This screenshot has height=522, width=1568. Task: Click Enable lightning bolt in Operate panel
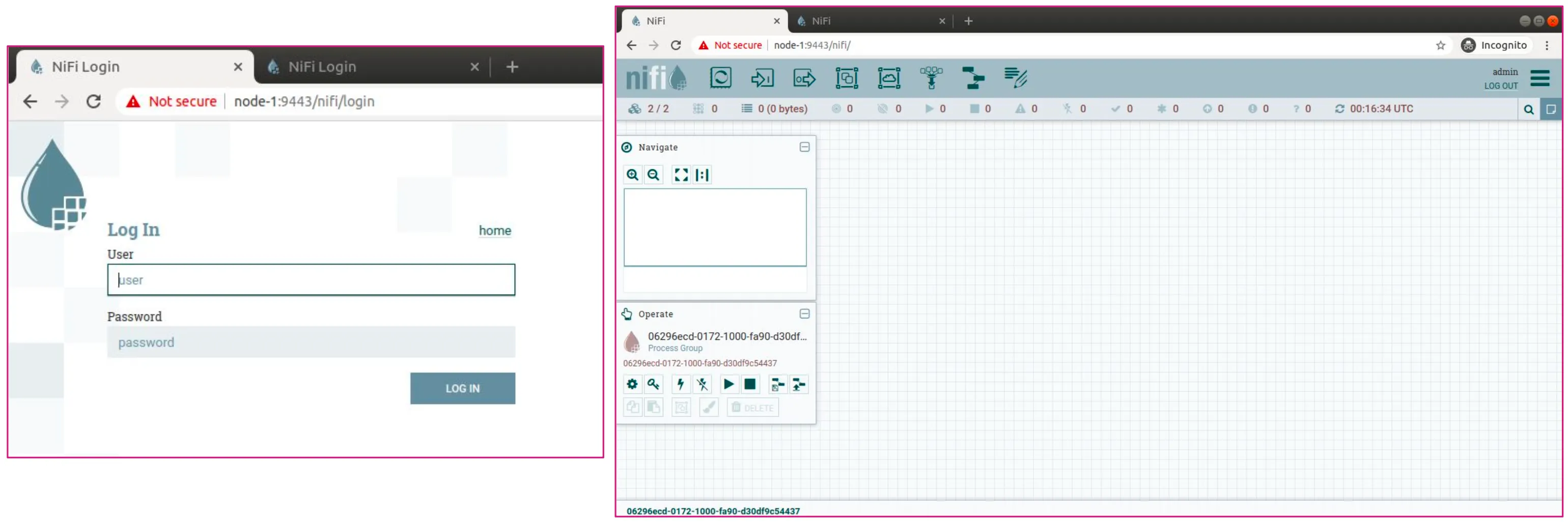(681, 385)
